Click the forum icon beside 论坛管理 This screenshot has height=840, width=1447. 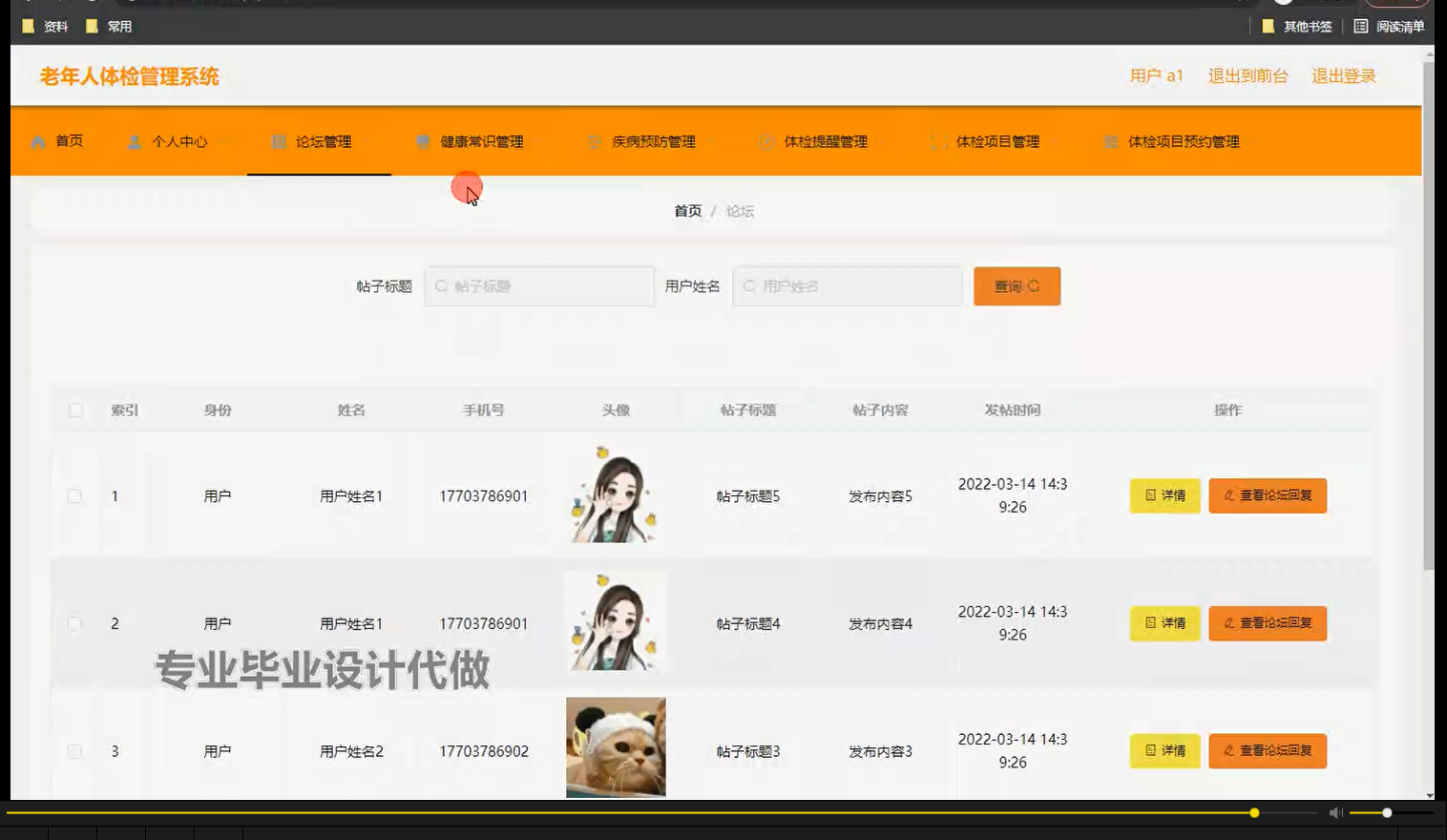tap(277, 140)
